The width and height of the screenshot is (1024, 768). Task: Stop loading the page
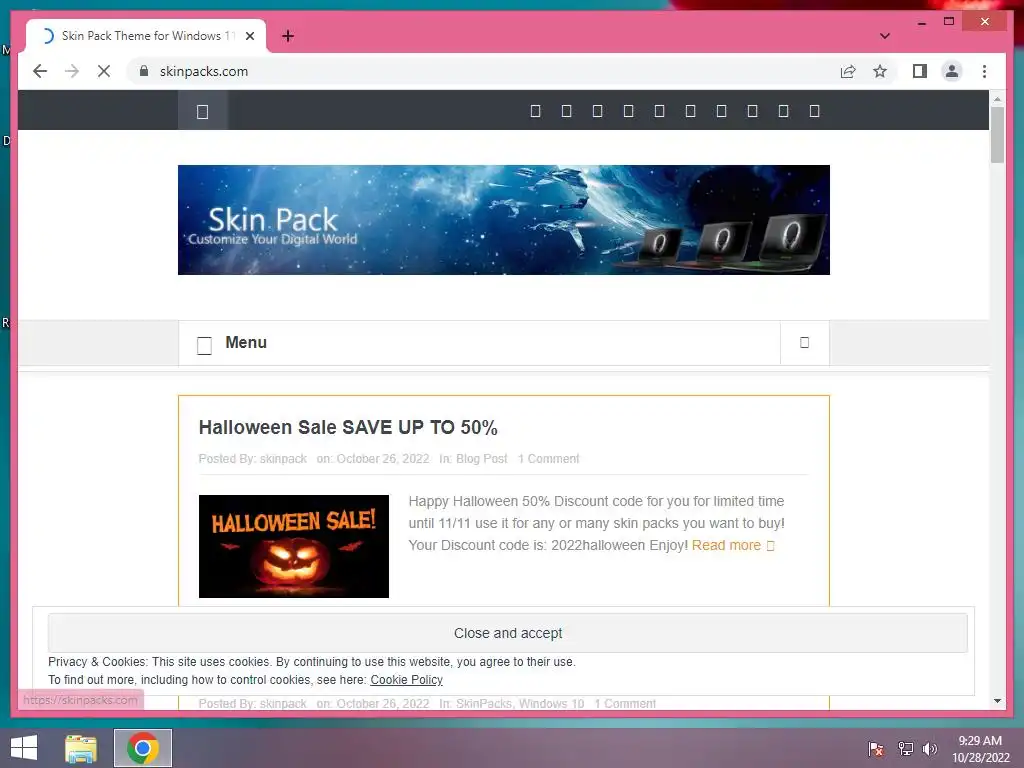(104, 71)
